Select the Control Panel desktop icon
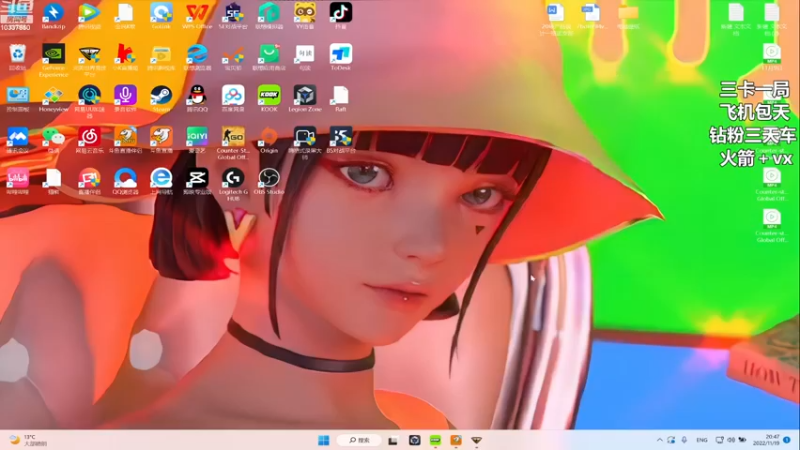This screenshot has height=450, width=800. click(17, 98)
